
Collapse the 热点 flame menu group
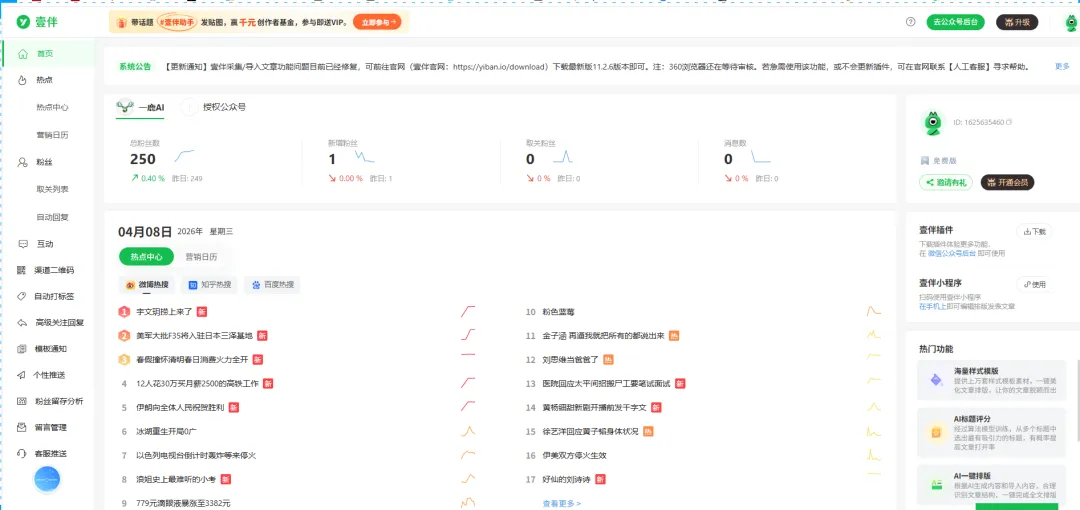pos(44,80)
